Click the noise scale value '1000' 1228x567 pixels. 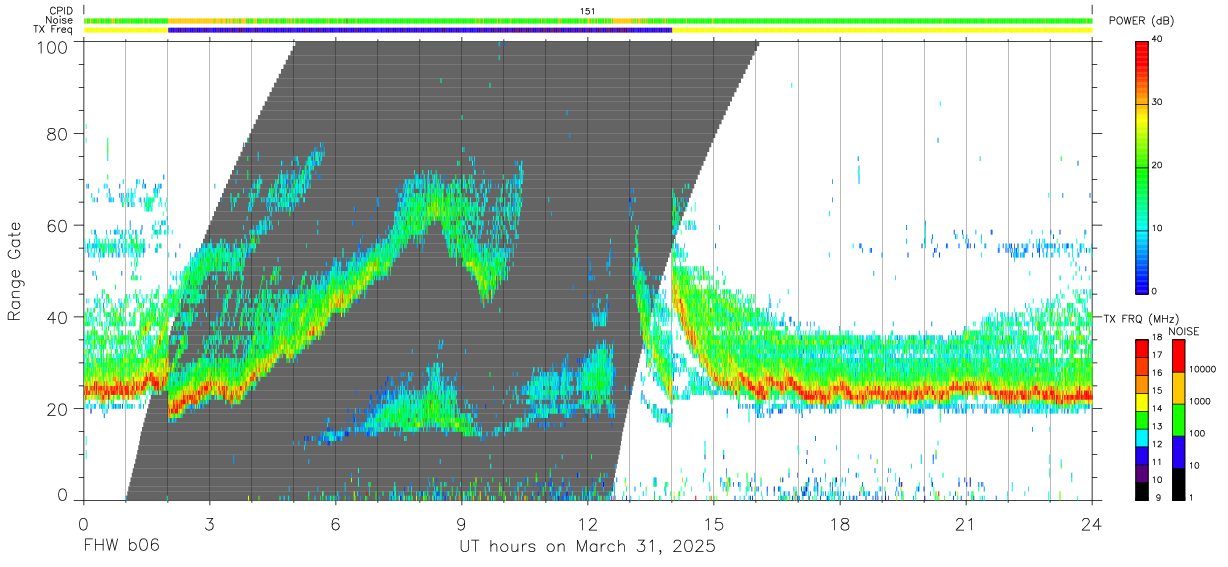tap(1200, 401)
